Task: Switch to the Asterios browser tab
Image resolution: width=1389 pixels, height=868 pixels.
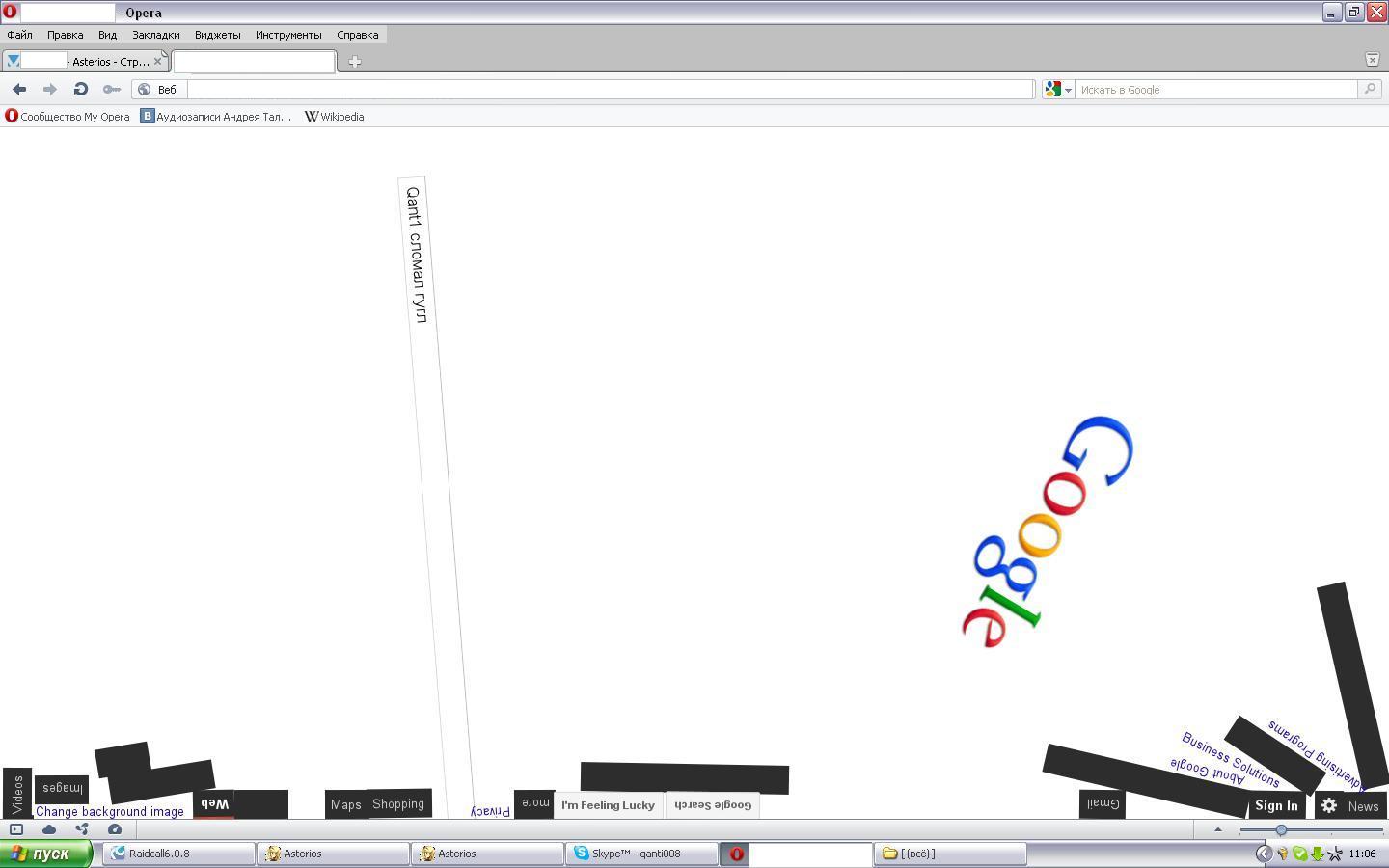Action: 85,61
